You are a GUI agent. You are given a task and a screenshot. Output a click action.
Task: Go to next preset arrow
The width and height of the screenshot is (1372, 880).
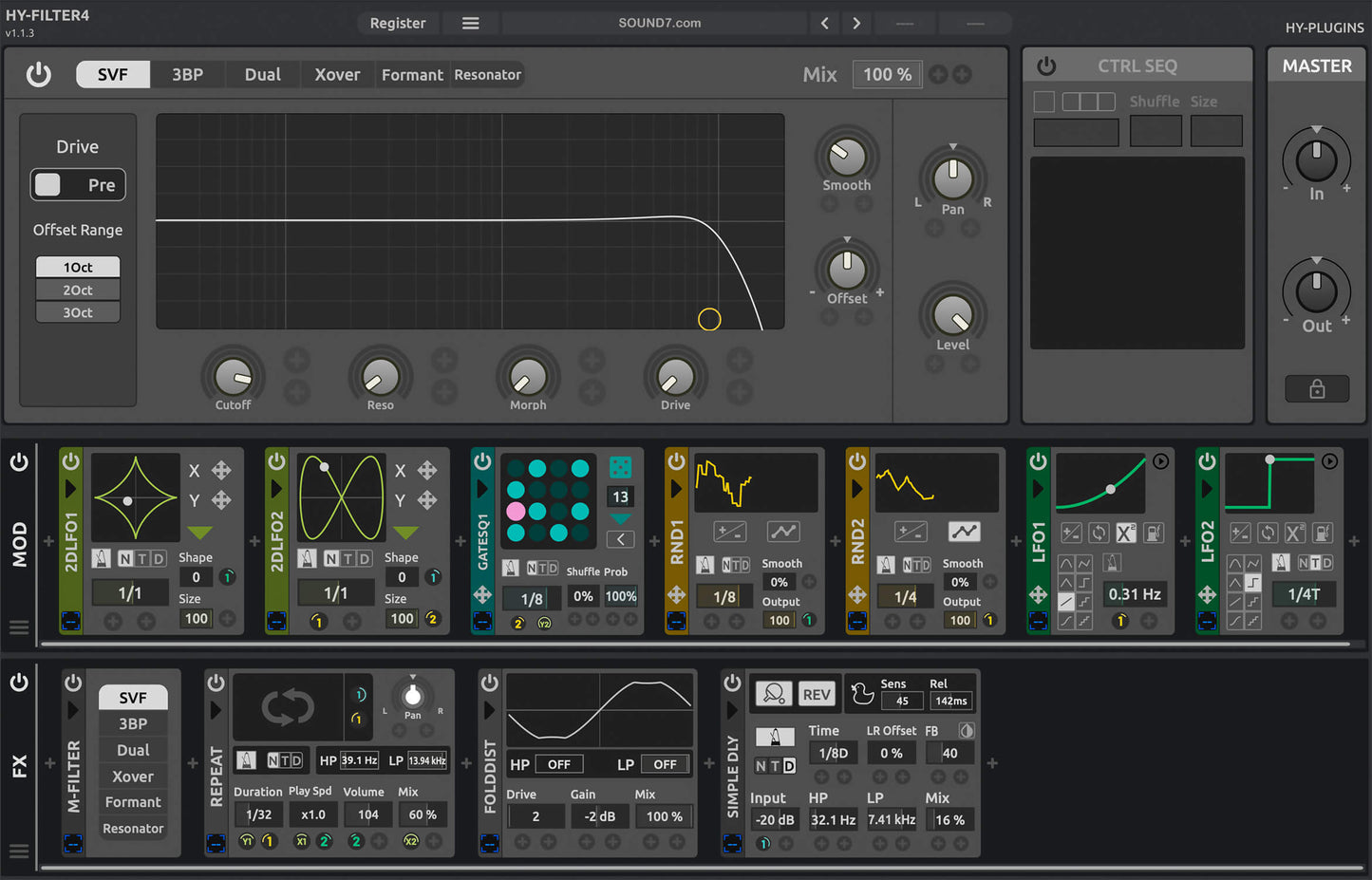856,23
